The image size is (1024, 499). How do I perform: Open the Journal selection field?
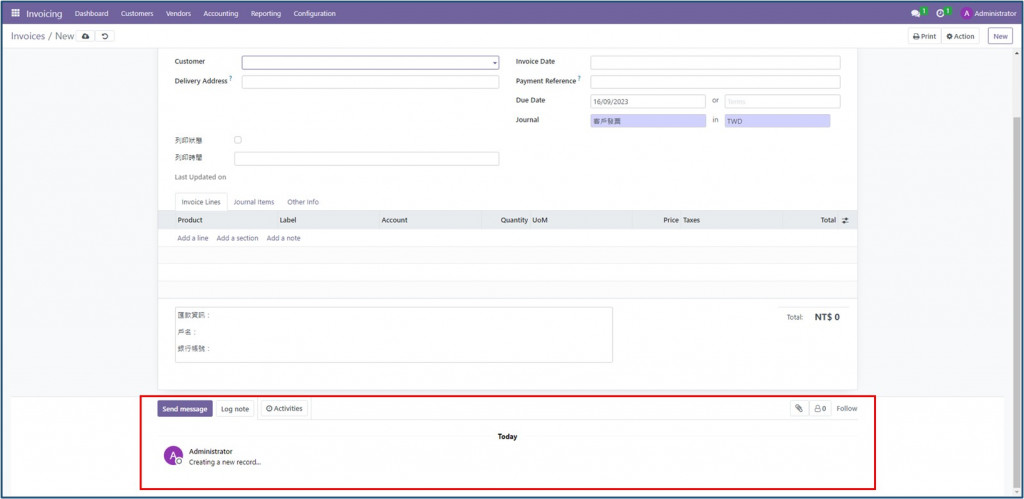648,121
